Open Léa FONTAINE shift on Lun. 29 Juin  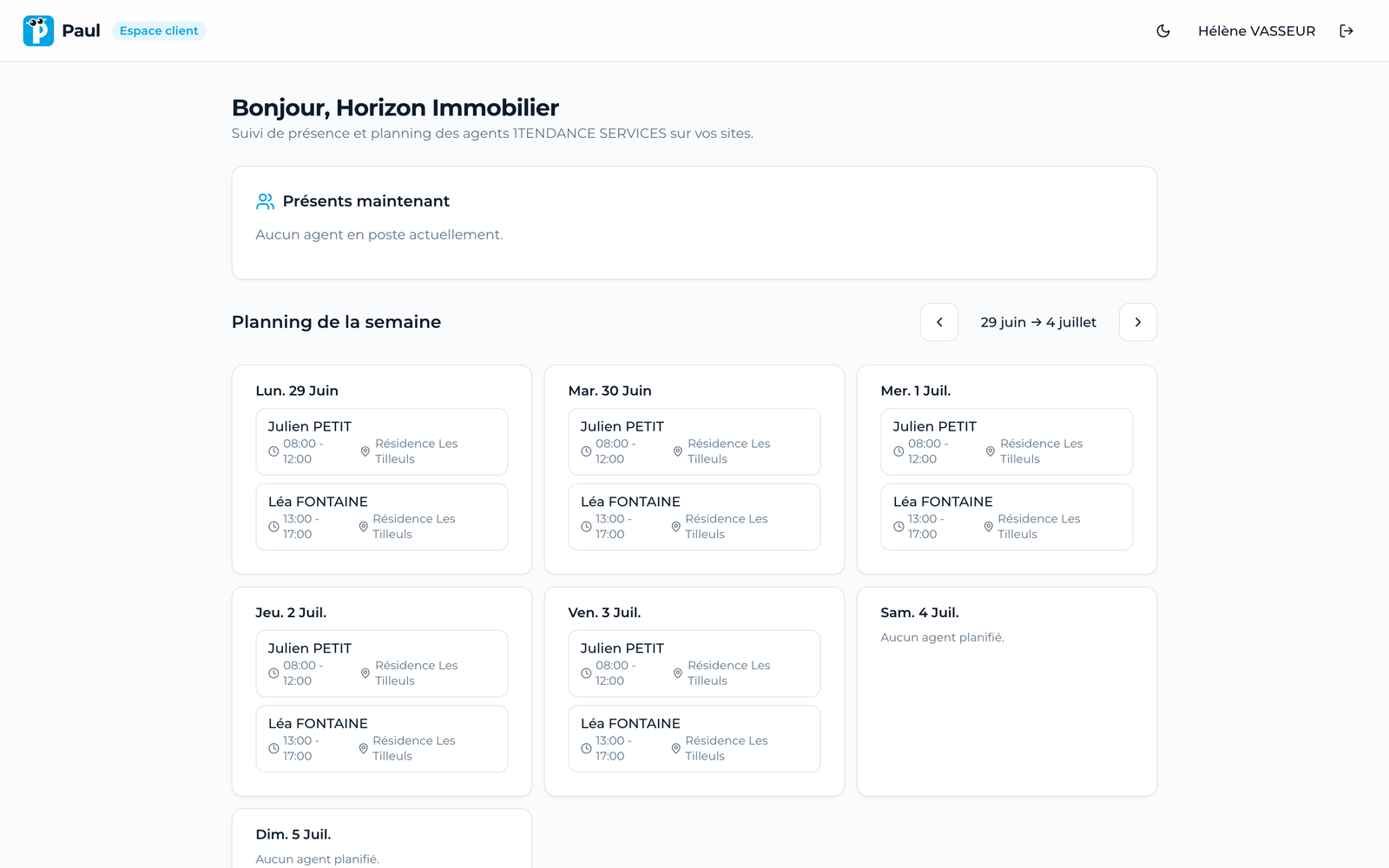[382, 517]
